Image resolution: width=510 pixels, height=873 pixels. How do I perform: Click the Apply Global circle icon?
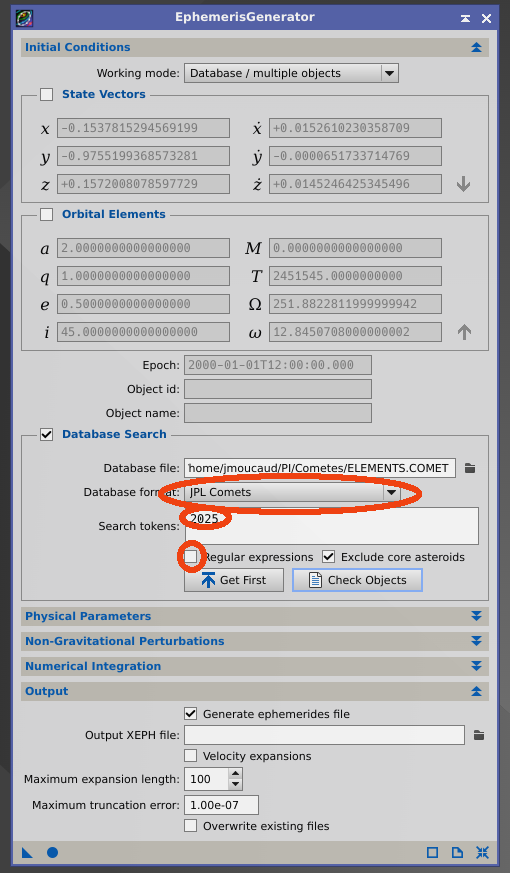coord(52,852)
